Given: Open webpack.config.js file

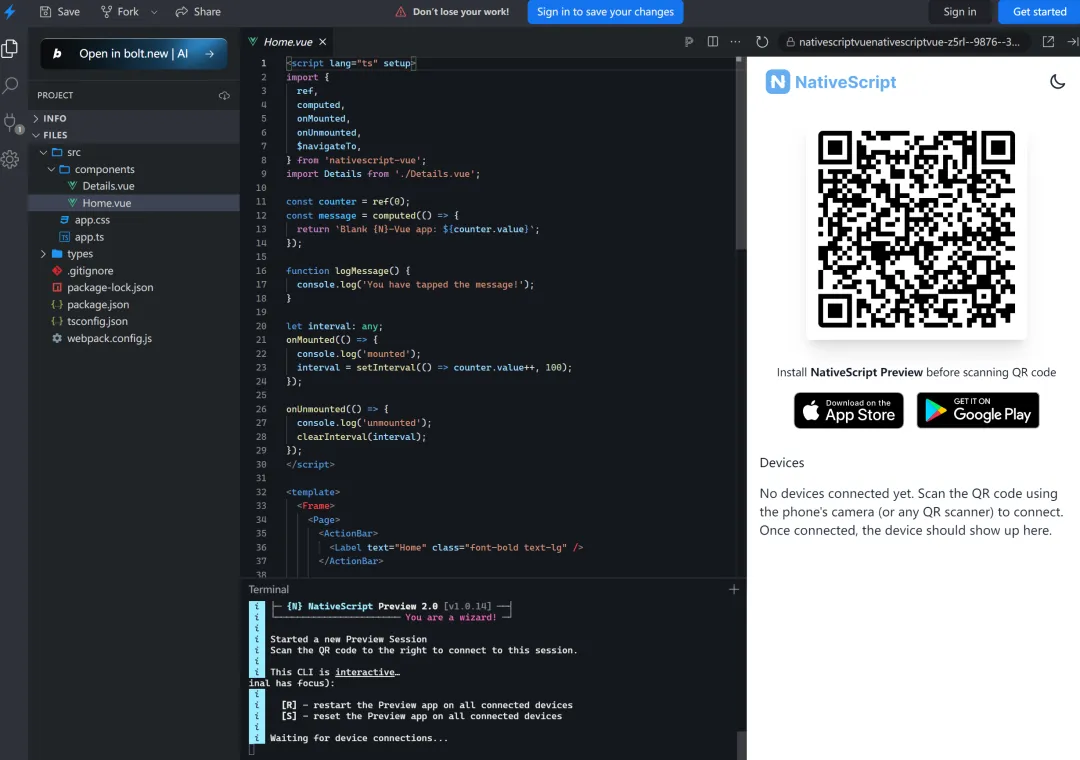Looking at the screenshot, I should click(x=134, y=338).
